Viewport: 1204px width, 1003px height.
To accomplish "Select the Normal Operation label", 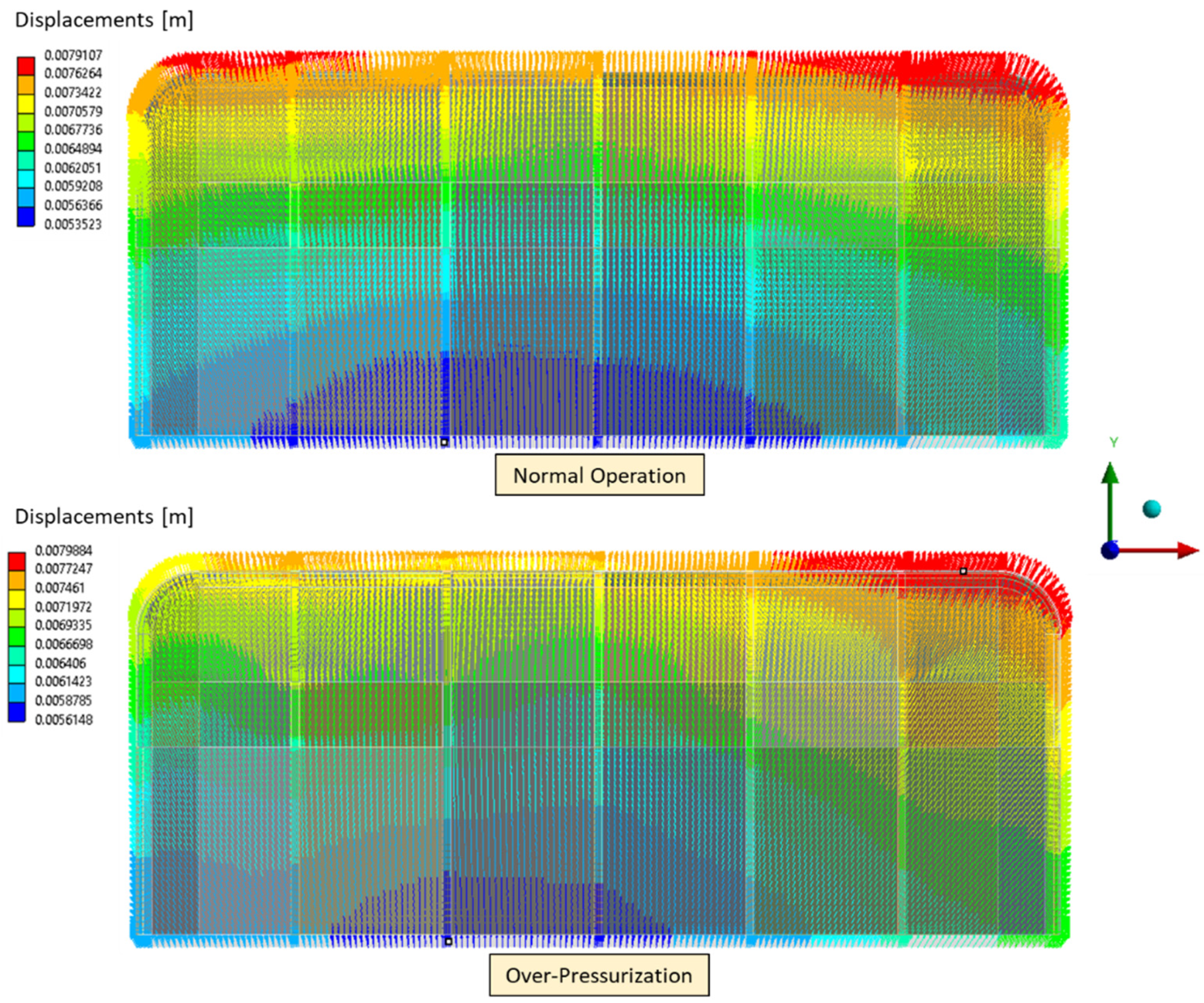I will point(600,476).
